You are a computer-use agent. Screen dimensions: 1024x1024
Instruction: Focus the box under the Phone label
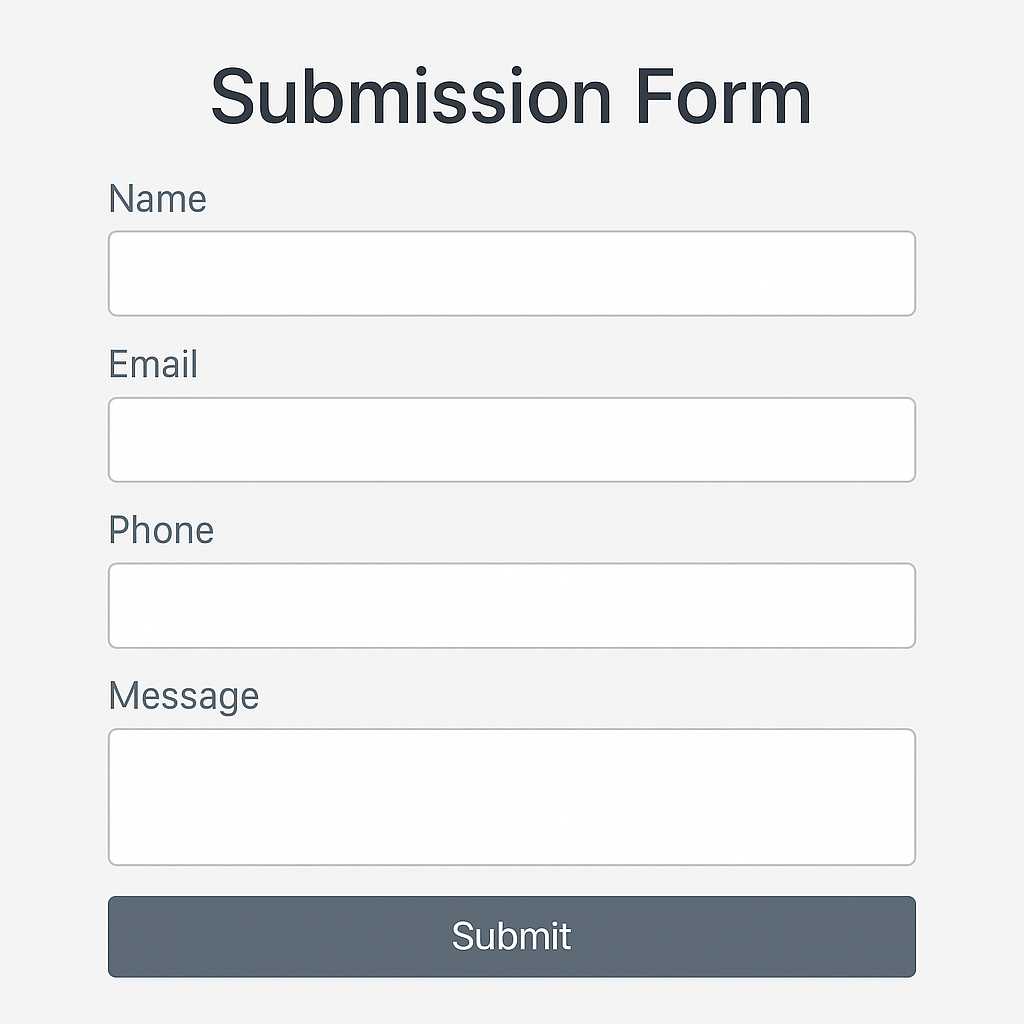pyautogui.click(x=511, y=605)
